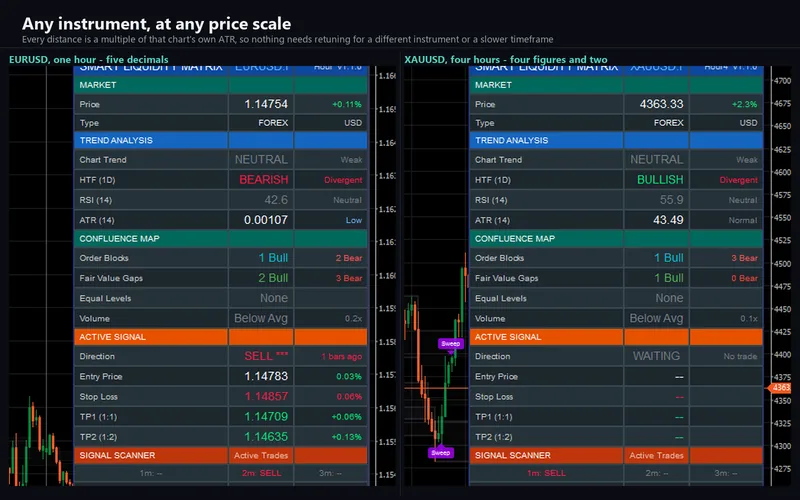800x500 pixels.
Task: Click the 0.03% entry price percentage
Action: 349,377
